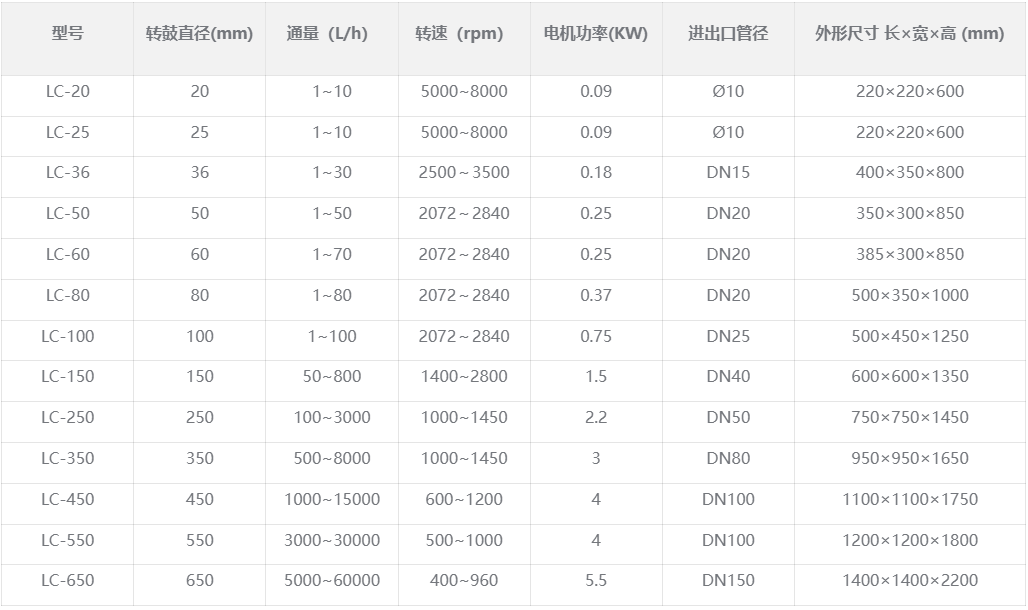
Task: Click the LC-36 model cell
Action: (67, 172)
